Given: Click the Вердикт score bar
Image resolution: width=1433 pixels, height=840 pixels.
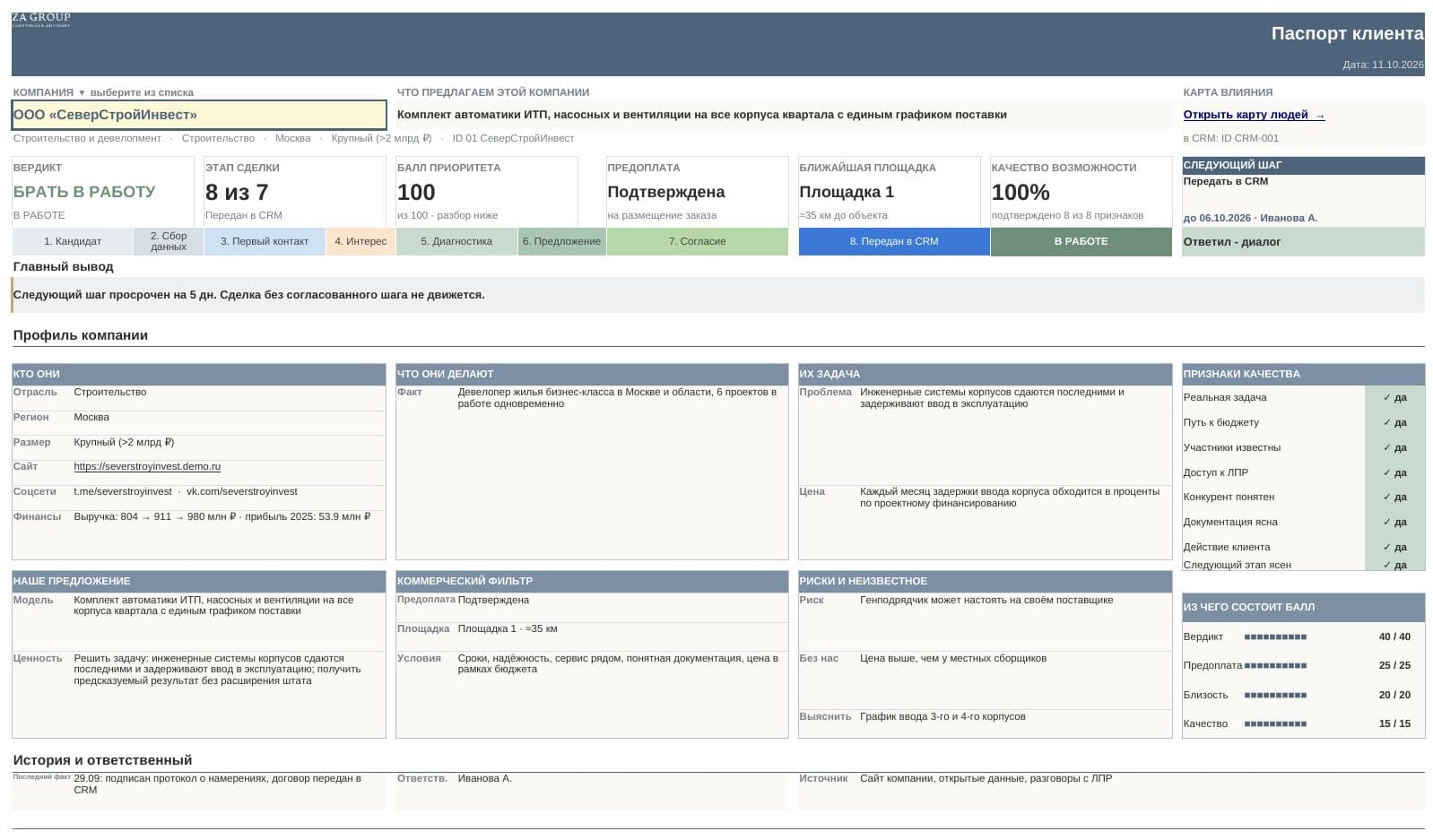Looking at the screenshot, I should [x=1275, y=636].
